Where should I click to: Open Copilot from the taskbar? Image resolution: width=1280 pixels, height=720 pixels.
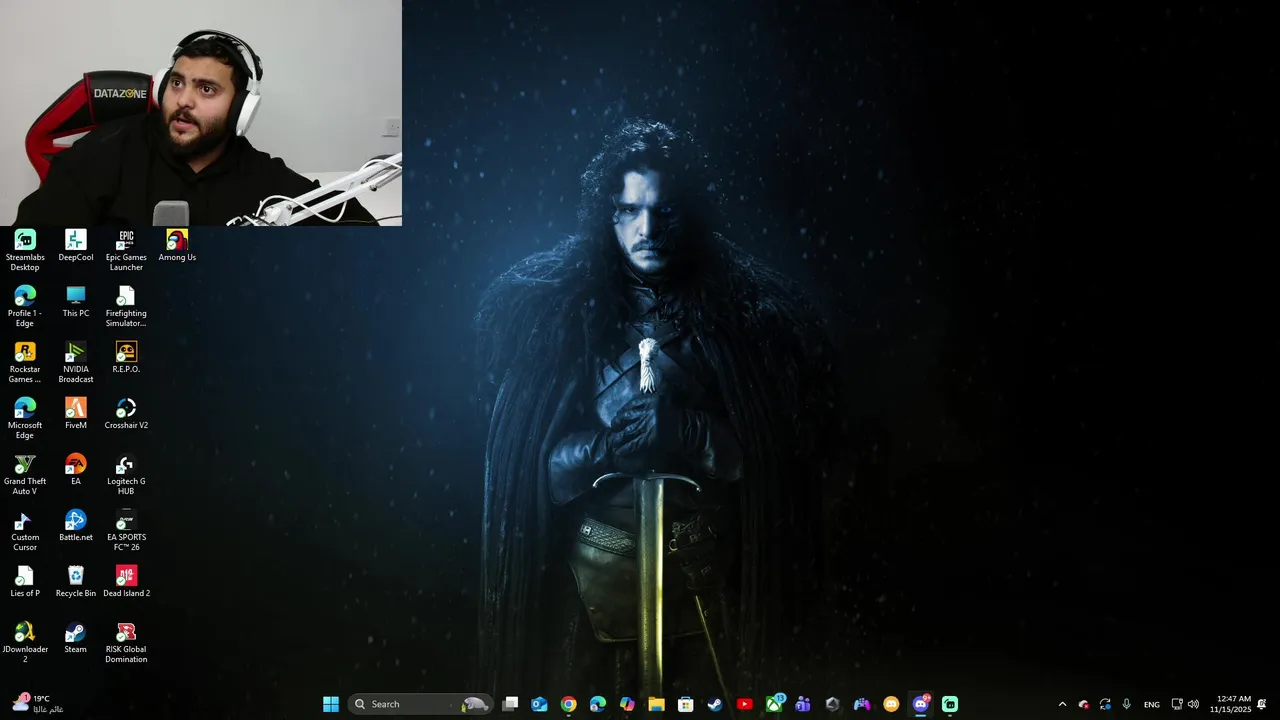(627, 704)
